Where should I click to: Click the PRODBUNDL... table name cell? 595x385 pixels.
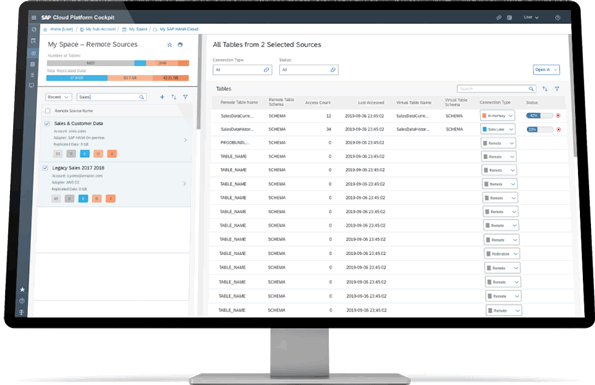click(x=235, y=143)
